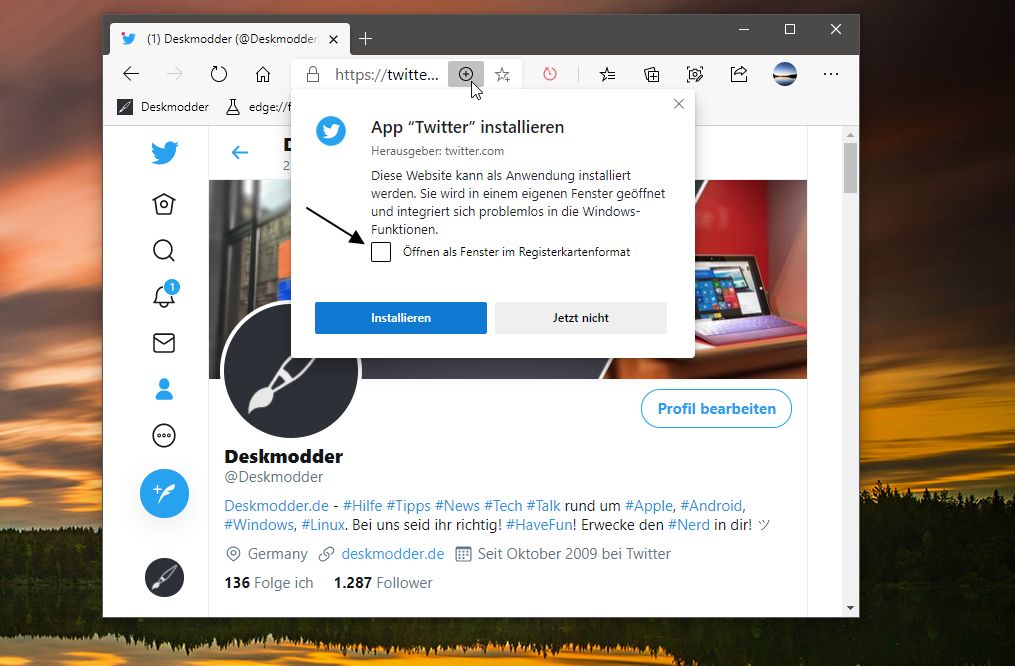This screenshot has height=666, width=1015.
Task: Open the Twitter profile person icon
Action: click(x=164, y=389)
